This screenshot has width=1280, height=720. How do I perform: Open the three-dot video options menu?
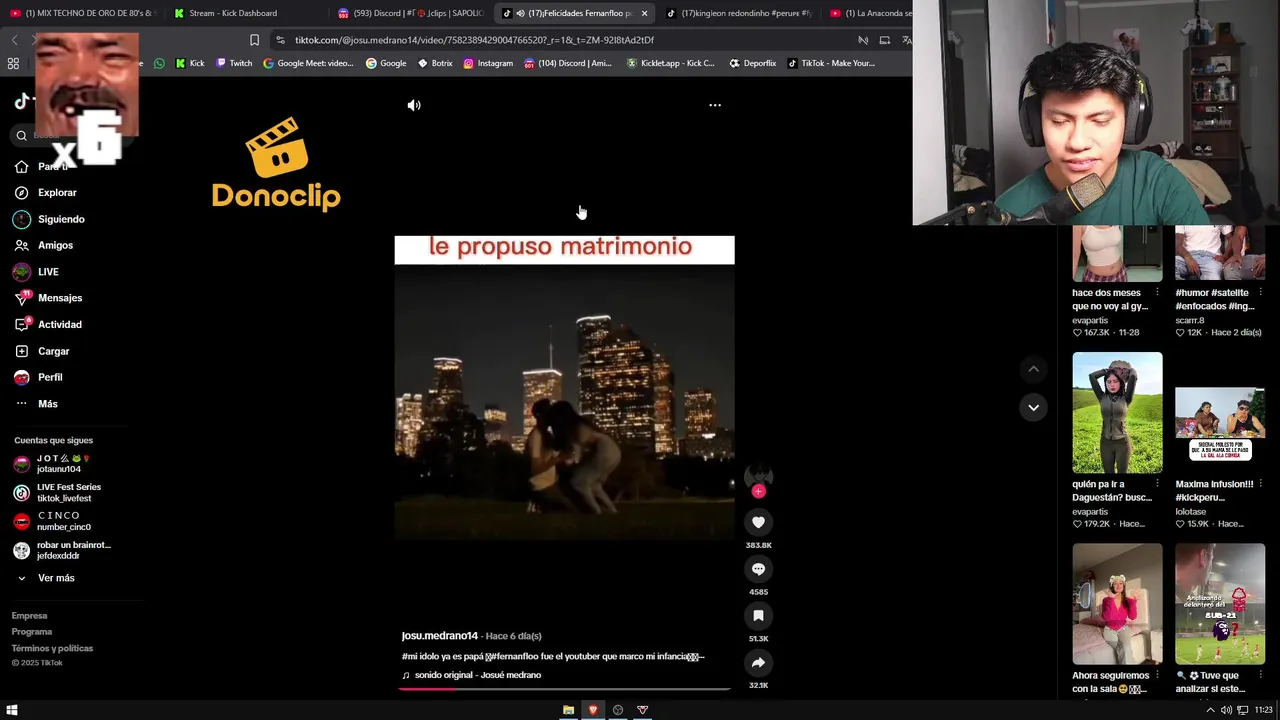(715, 105)
